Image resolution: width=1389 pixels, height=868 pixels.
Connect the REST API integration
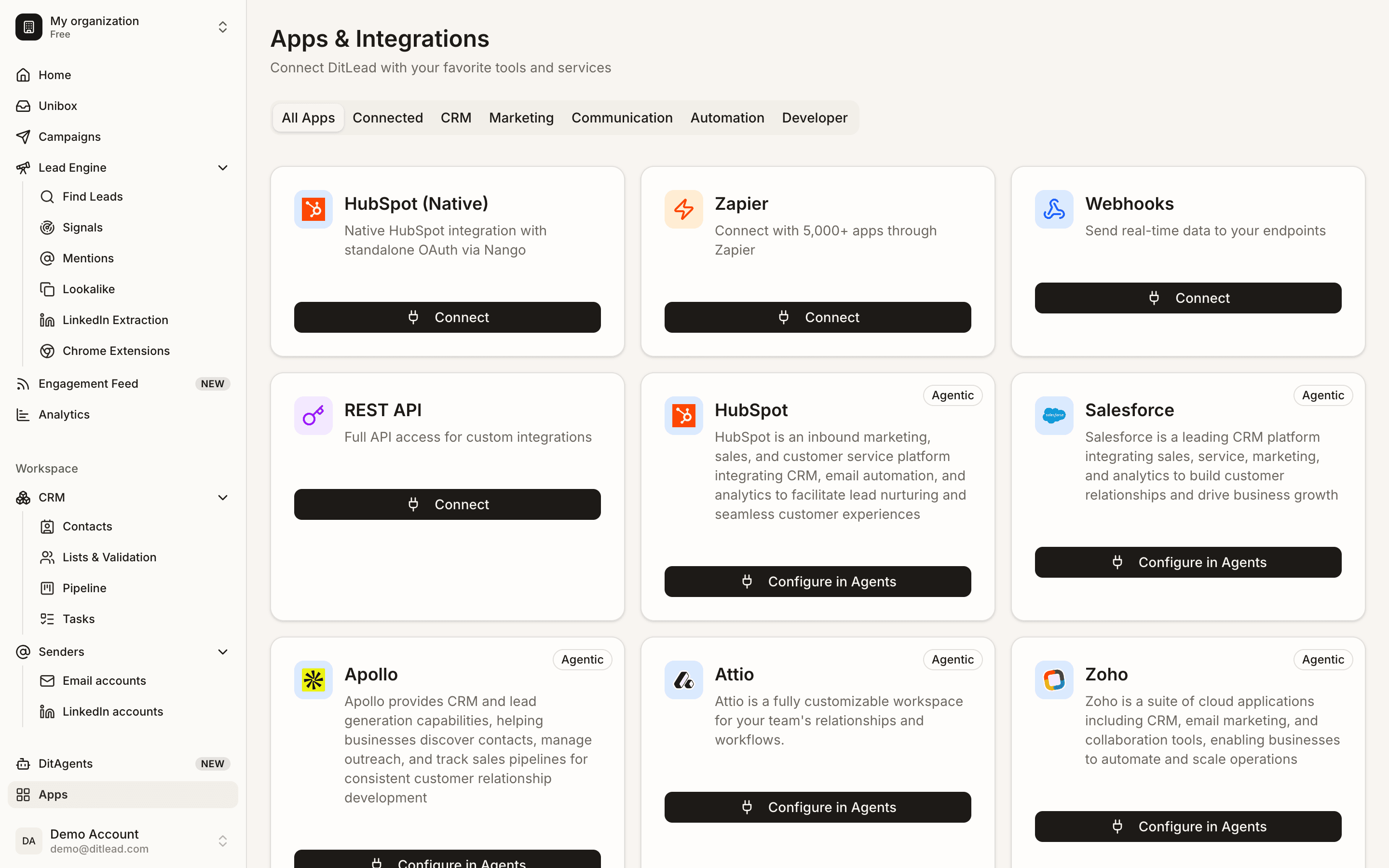[x=447, y=504]
